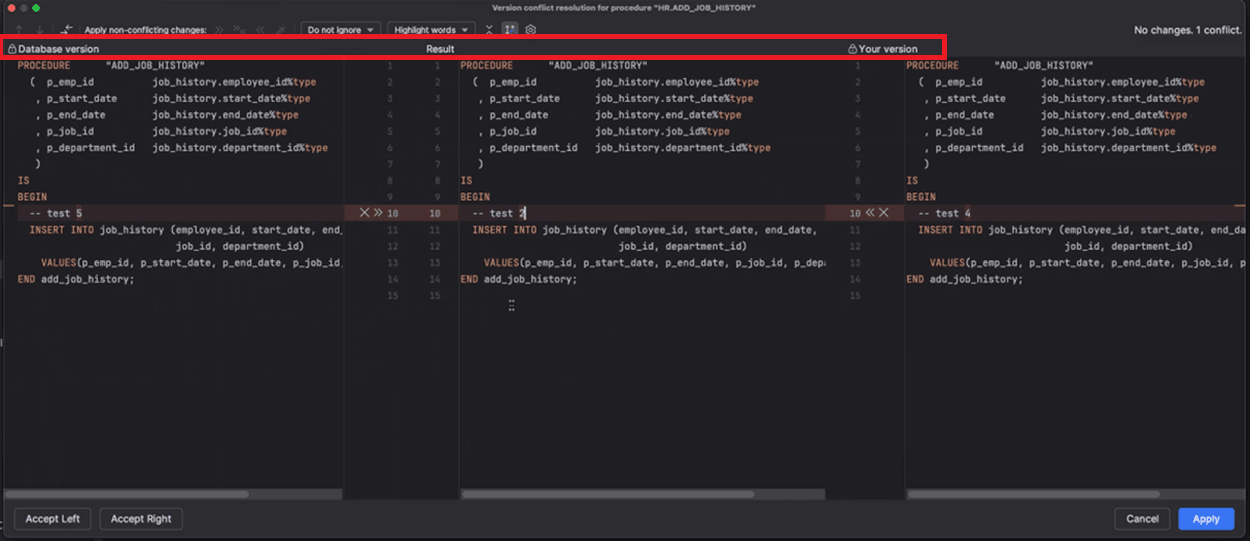Open the 'Do not ignore' whitespace dropdown
The height and width of the screenshot is (541, 1250).
(x=341, y=30)
